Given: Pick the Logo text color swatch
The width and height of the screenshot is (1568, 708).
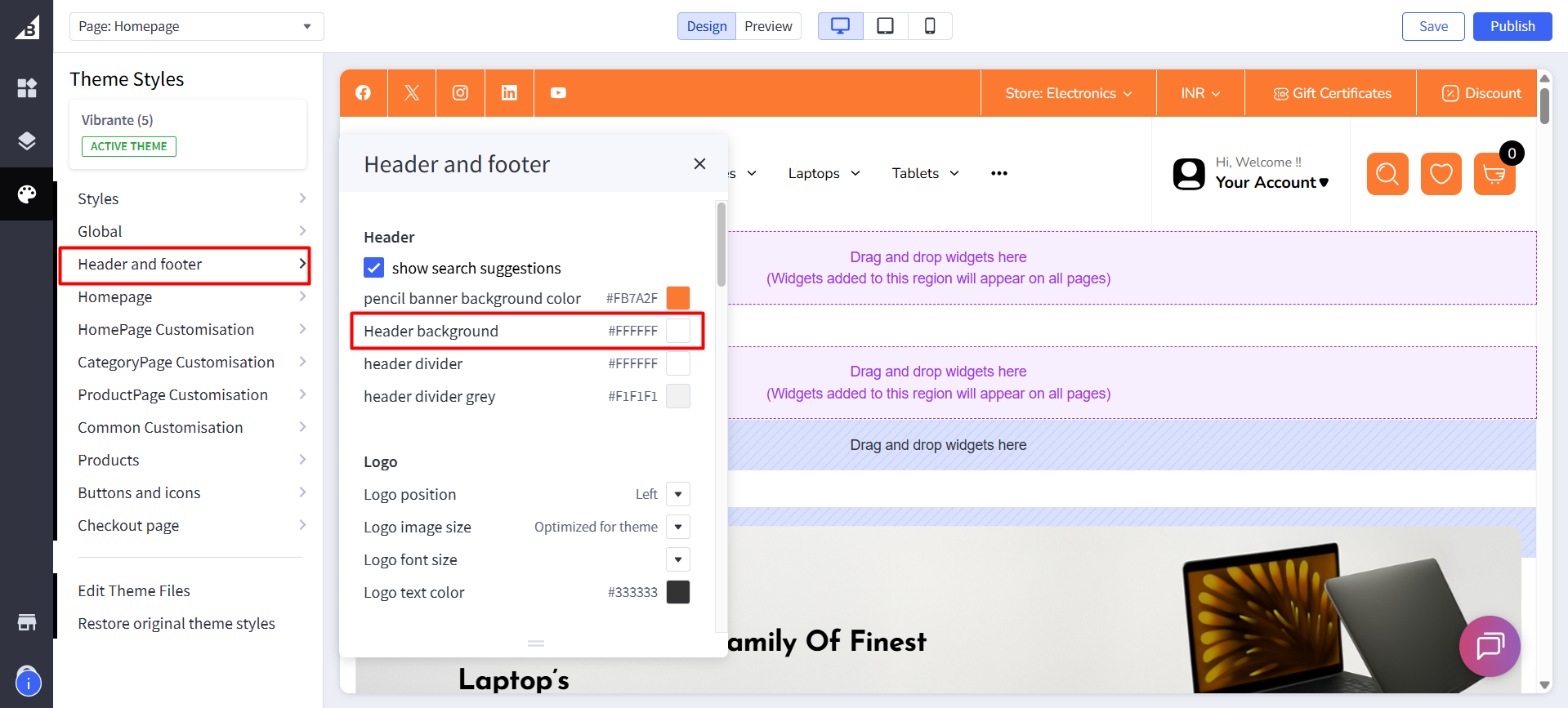Looking at the screenshot, I should click(678, 592).
